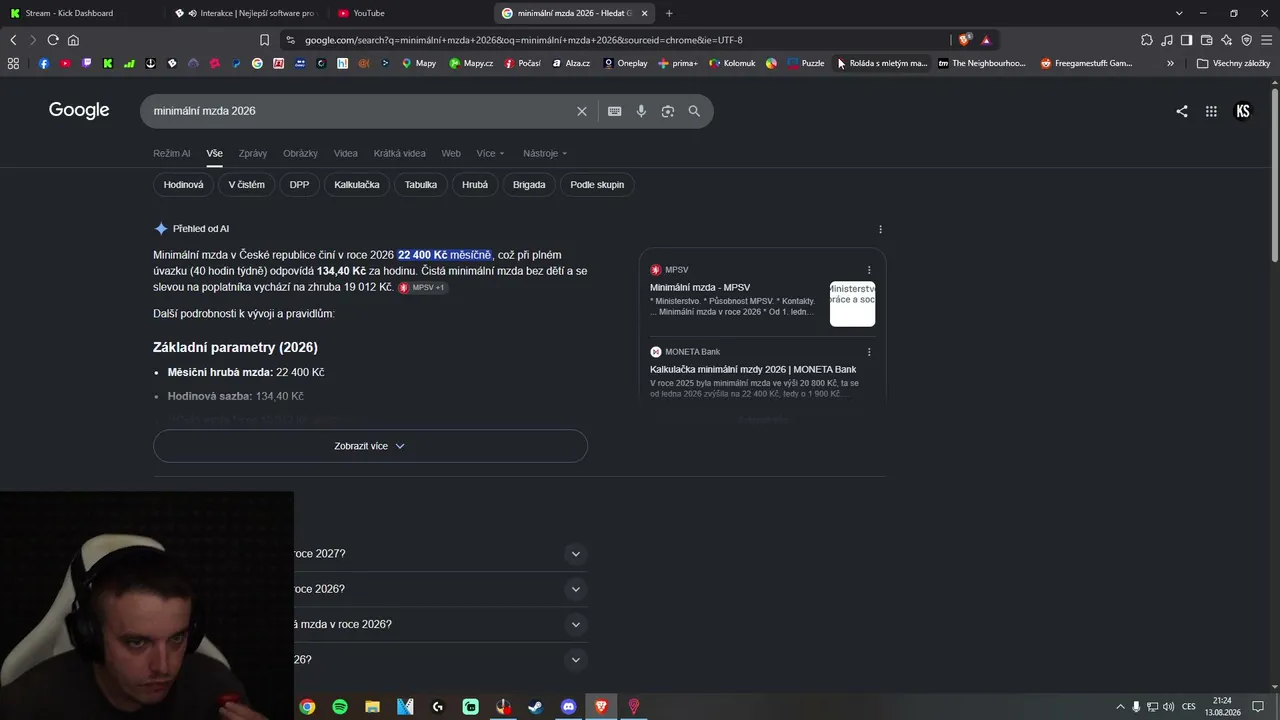The height and width of the screenshot is (720, 1280).
Task: Open the tab search dropdown arrow
Action: (1179, 13)
